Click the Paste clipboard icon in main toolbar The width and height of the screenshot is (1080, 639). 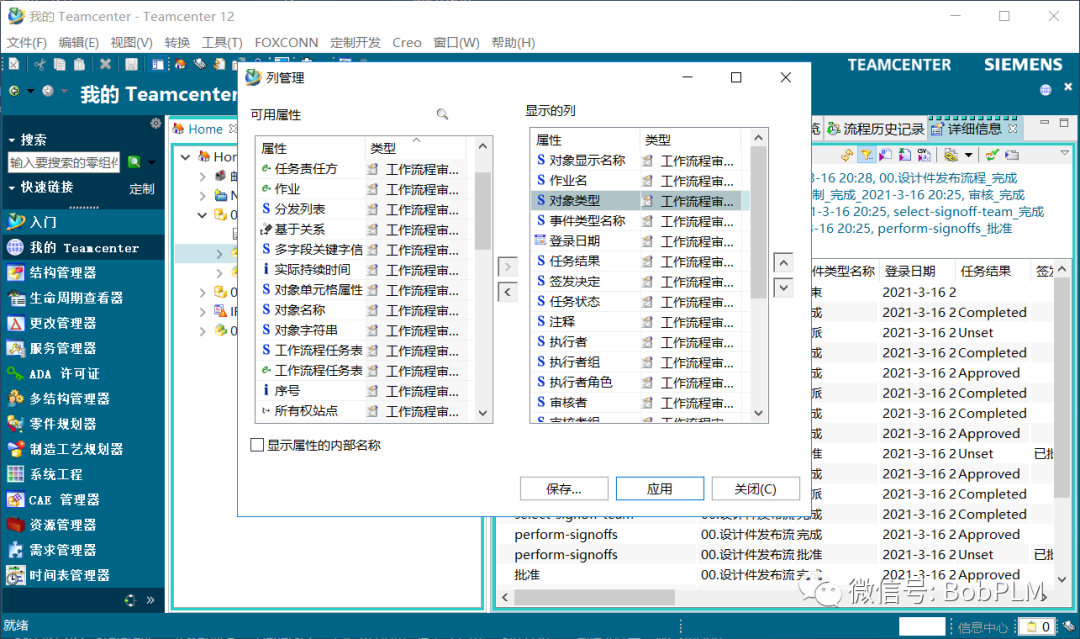point(80,65)
